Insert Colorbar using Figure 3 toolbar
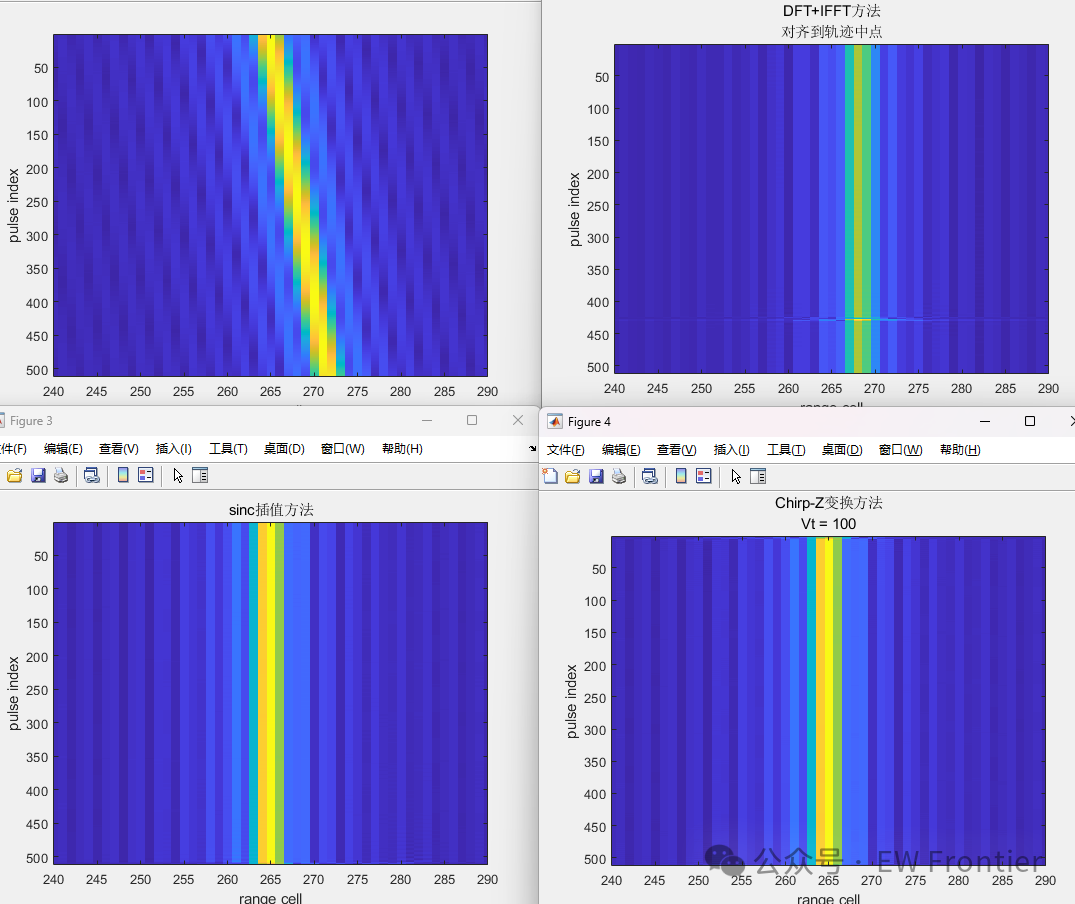This screenshot has height=904, width=1075. (123, 475)
